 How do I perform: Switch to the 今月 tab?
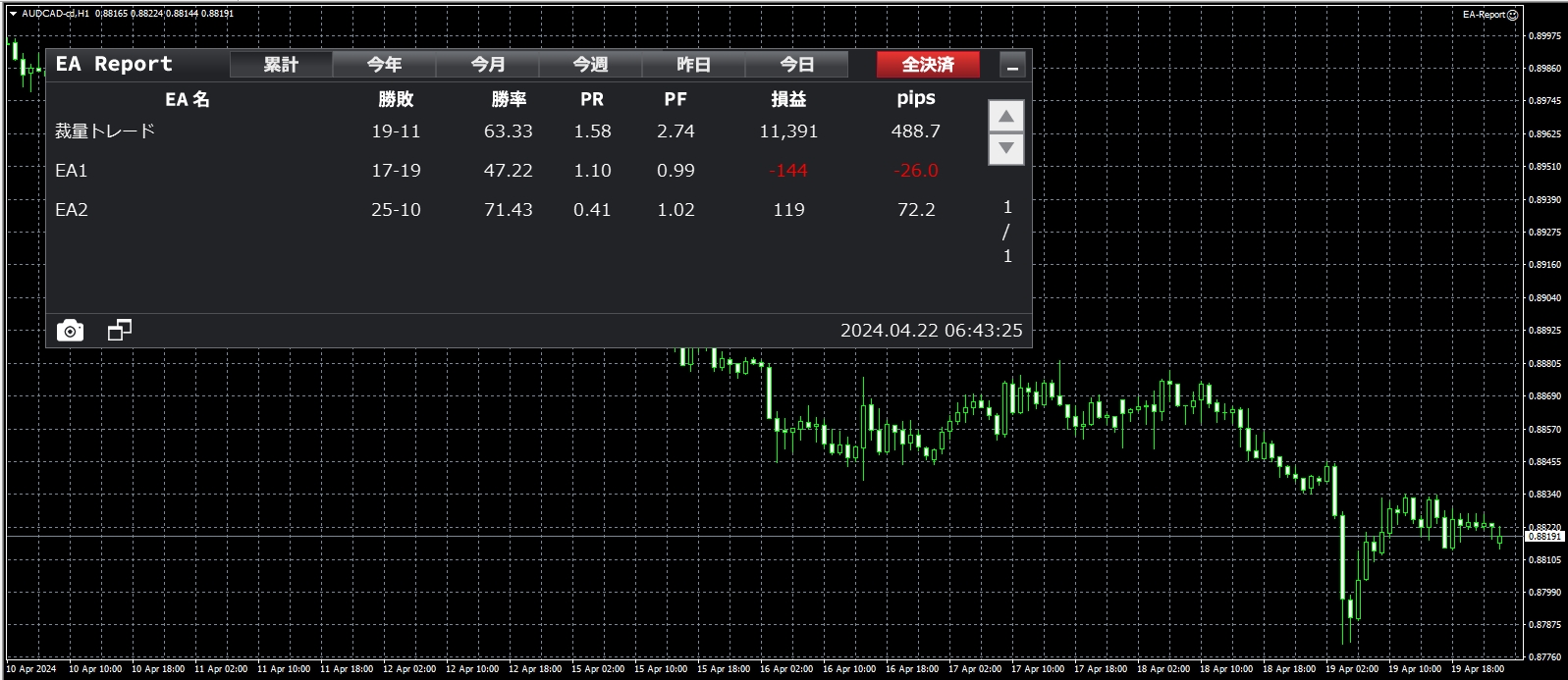point(488,65)
